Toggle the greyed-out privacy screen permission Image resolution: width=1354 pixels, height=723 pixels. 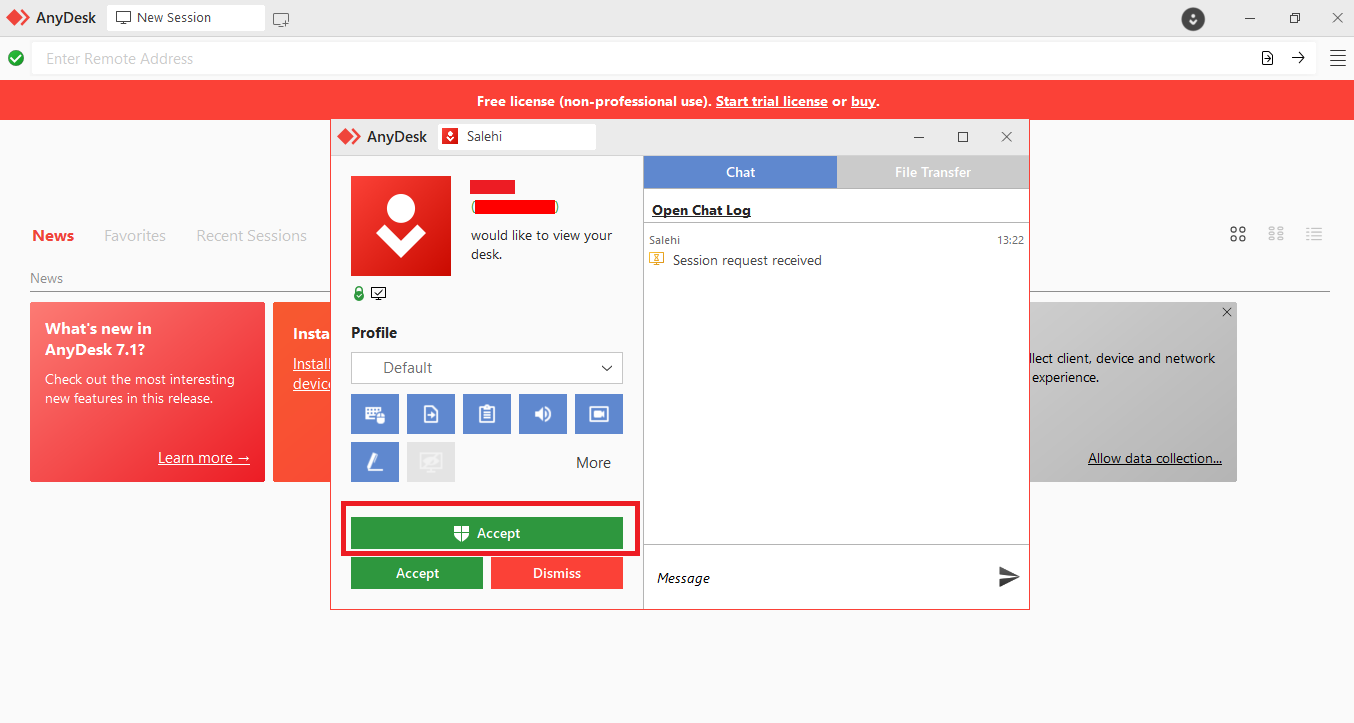[431, 462]
